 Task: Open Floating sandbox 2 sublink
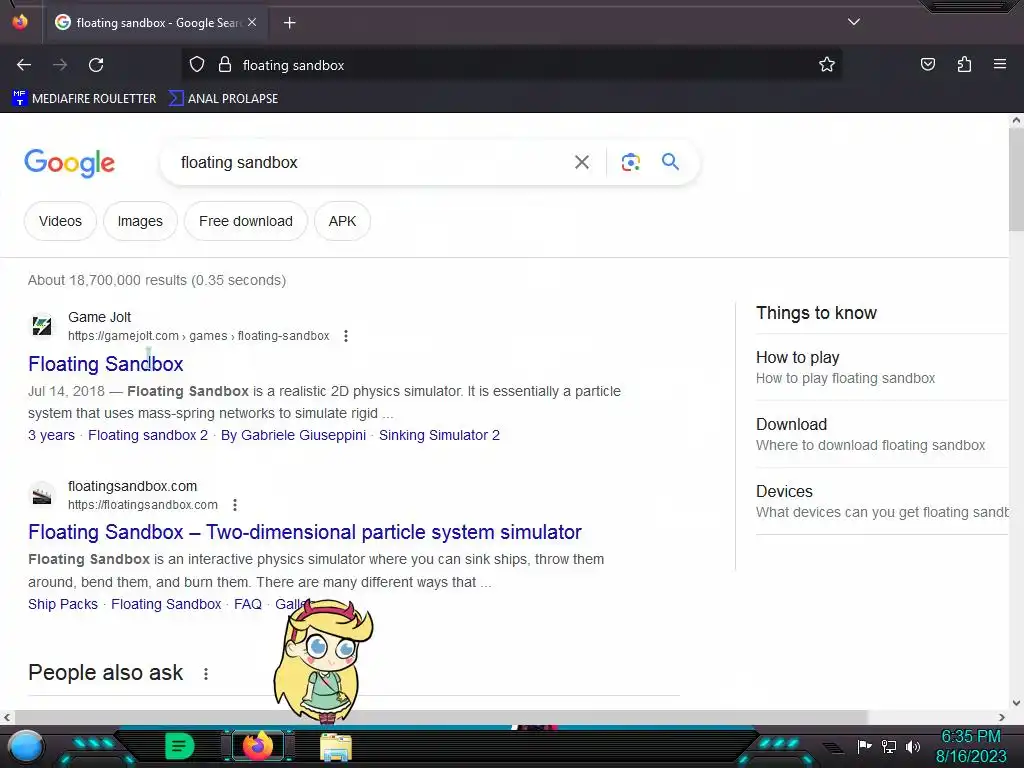(x=148, y=435)
